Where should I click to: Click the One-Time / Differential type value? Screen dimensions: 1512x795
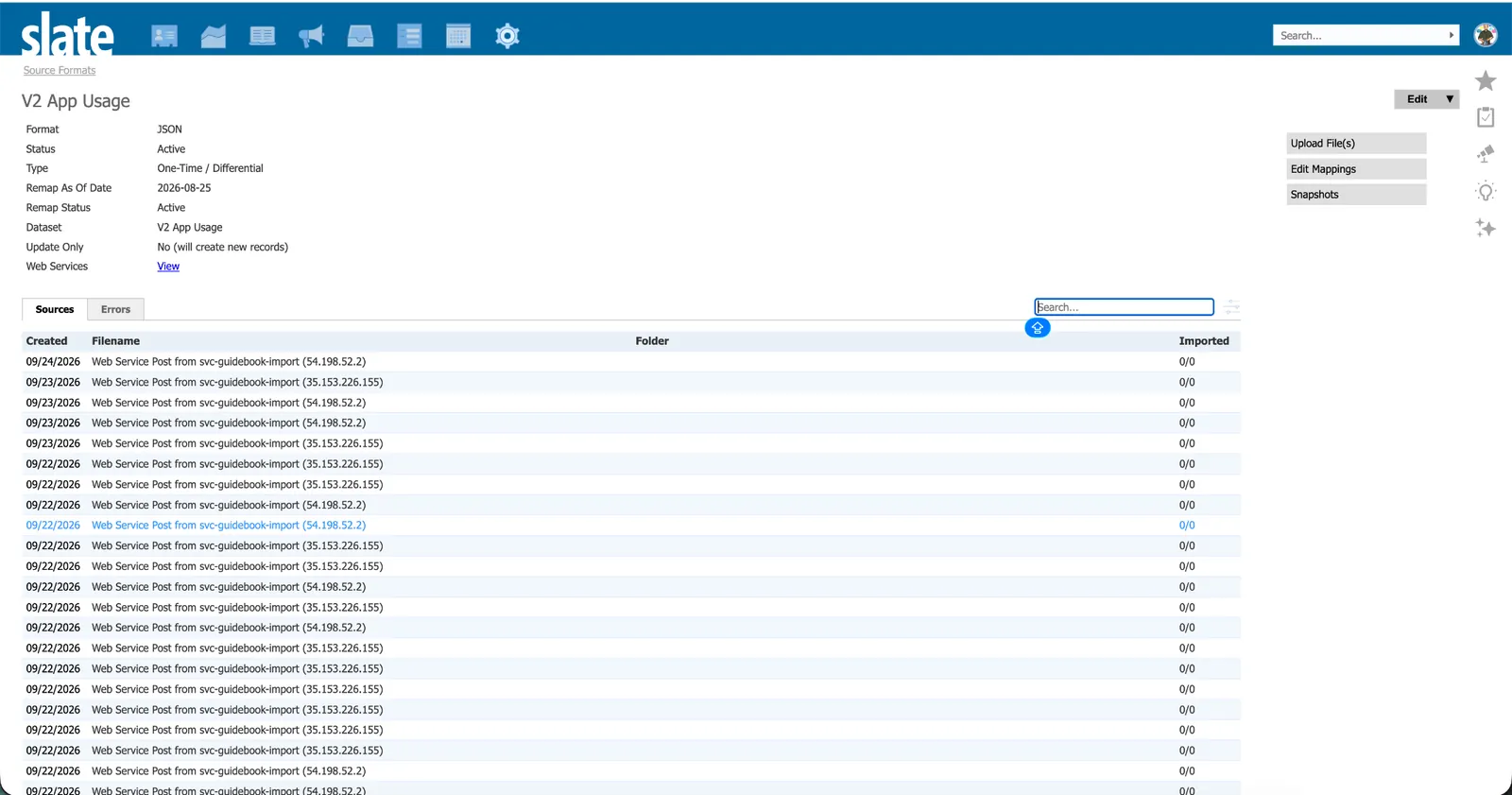point(210,168)
